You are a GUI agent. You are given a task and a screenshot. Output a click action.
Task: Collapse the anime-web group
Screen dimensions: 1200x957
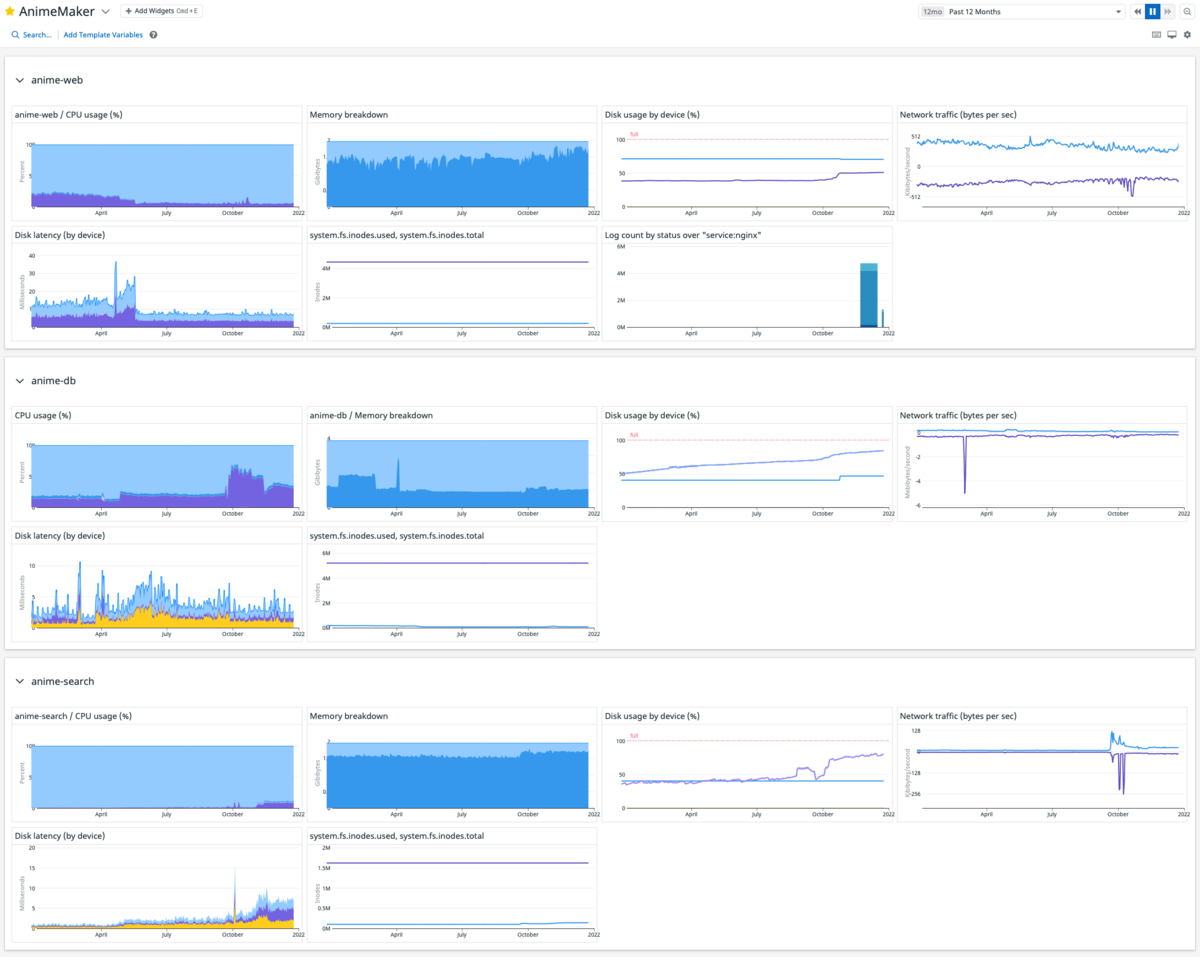coord(19,80)
